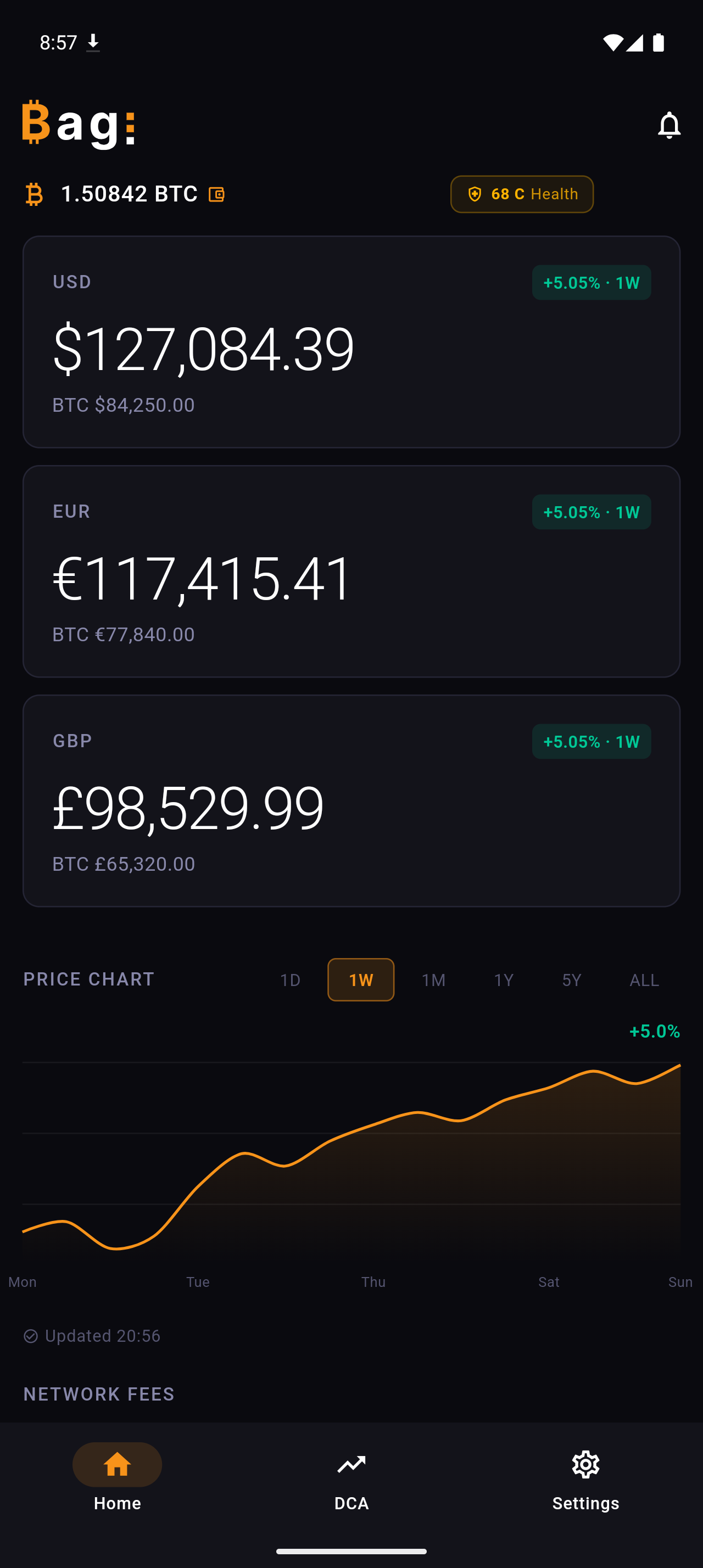
Task: Switch chart to 1M range
Action: click(433, 980)
